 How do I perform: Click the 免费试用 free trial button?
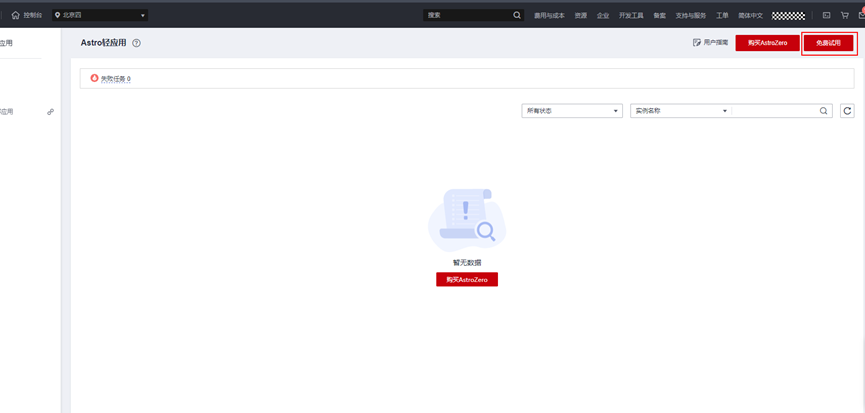click(829, 43)
